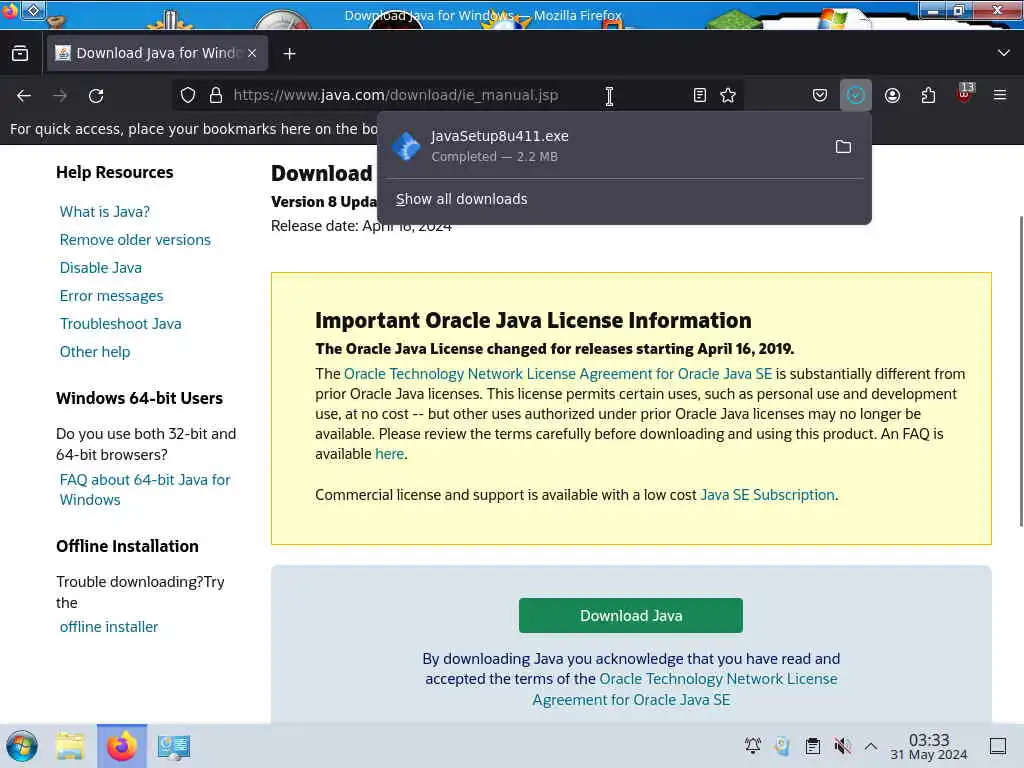Open the extensions puzzle-piece icon
The width and height of the screenshot is (1024, 768).
tap(928, 95)
